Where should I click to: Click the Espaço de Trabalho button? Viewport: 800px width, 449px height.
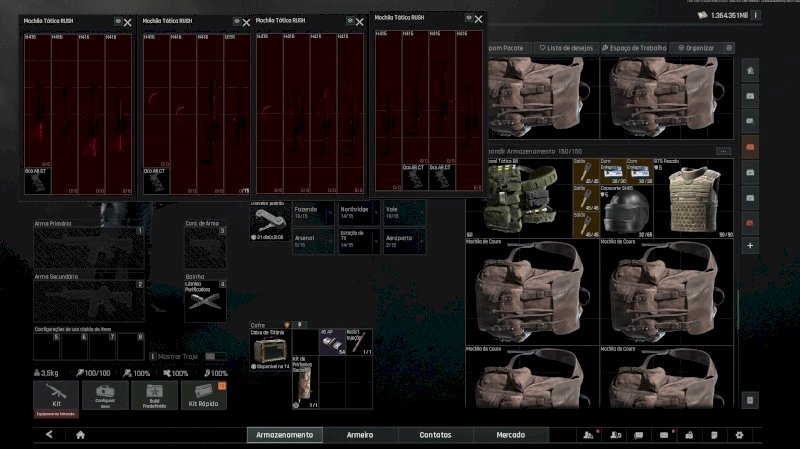coord(636,47)
